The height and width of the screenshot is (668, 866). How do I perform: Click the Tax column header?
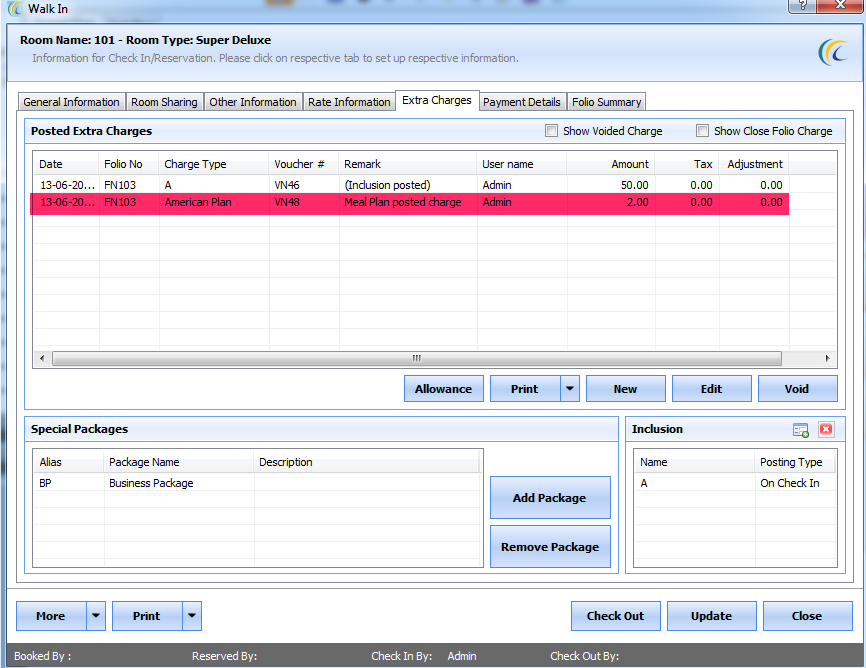click(688, 164)
